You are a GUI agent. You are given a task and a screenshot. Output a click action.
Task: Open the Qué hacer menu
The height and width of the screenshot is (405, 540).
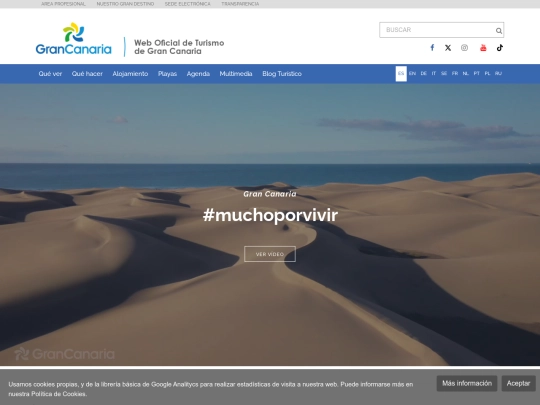pos(87,74)
